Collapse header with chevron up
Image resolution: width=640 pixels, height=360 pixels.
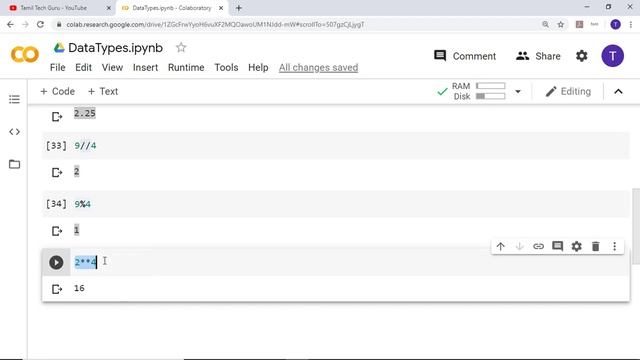click(618, 91)
